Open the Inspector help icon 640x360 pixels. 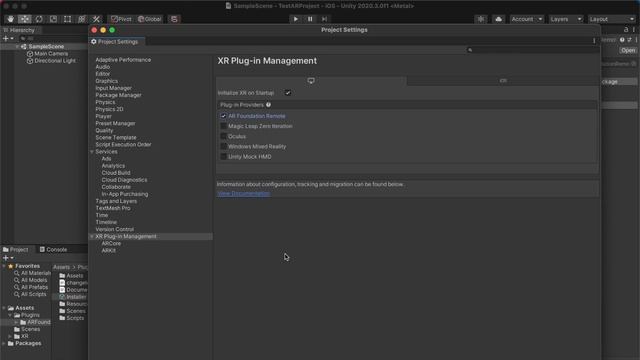622,40
